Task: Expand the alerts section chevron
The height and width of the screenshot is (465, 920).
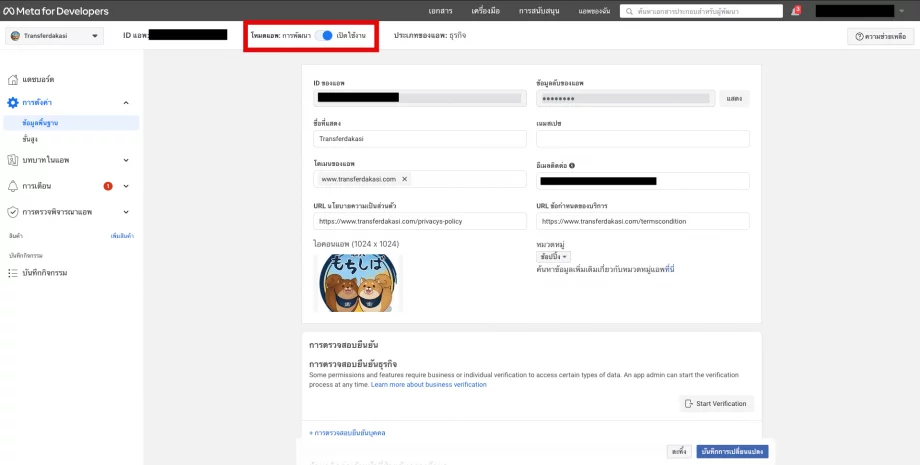Action: 126,186
